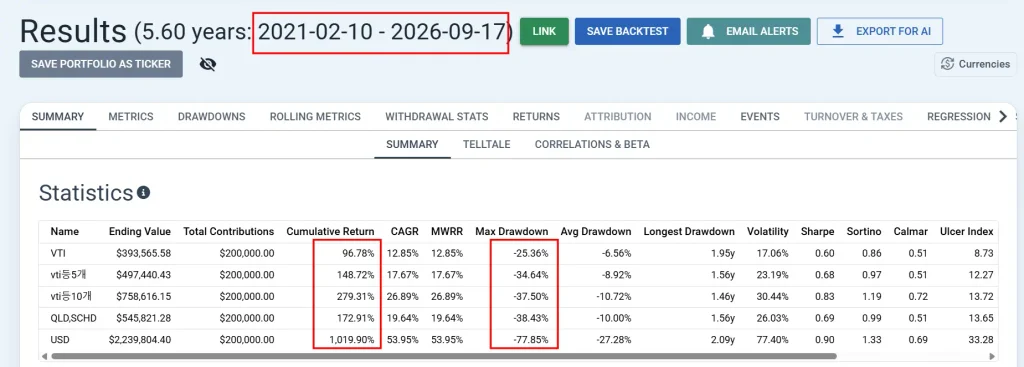Click SAVE PORTFOLIO AS TICKER button
This screenshot has height=367, width=1024.
[101, 64]
